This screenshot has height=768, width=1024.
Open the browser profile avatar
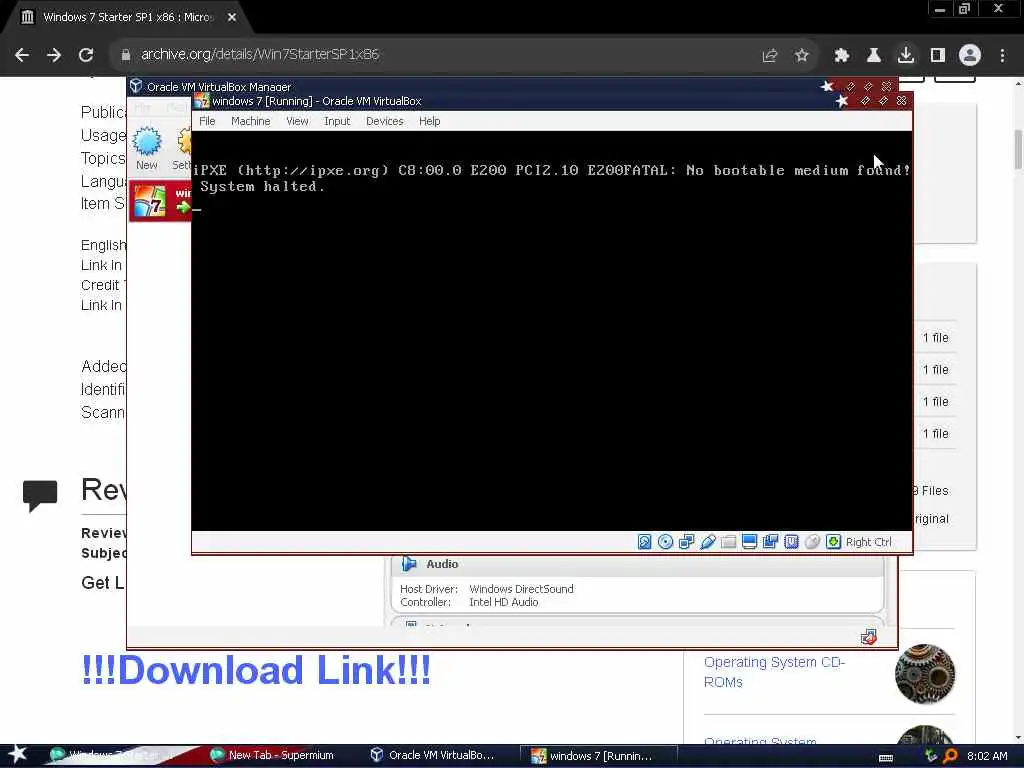pos(970,55)
